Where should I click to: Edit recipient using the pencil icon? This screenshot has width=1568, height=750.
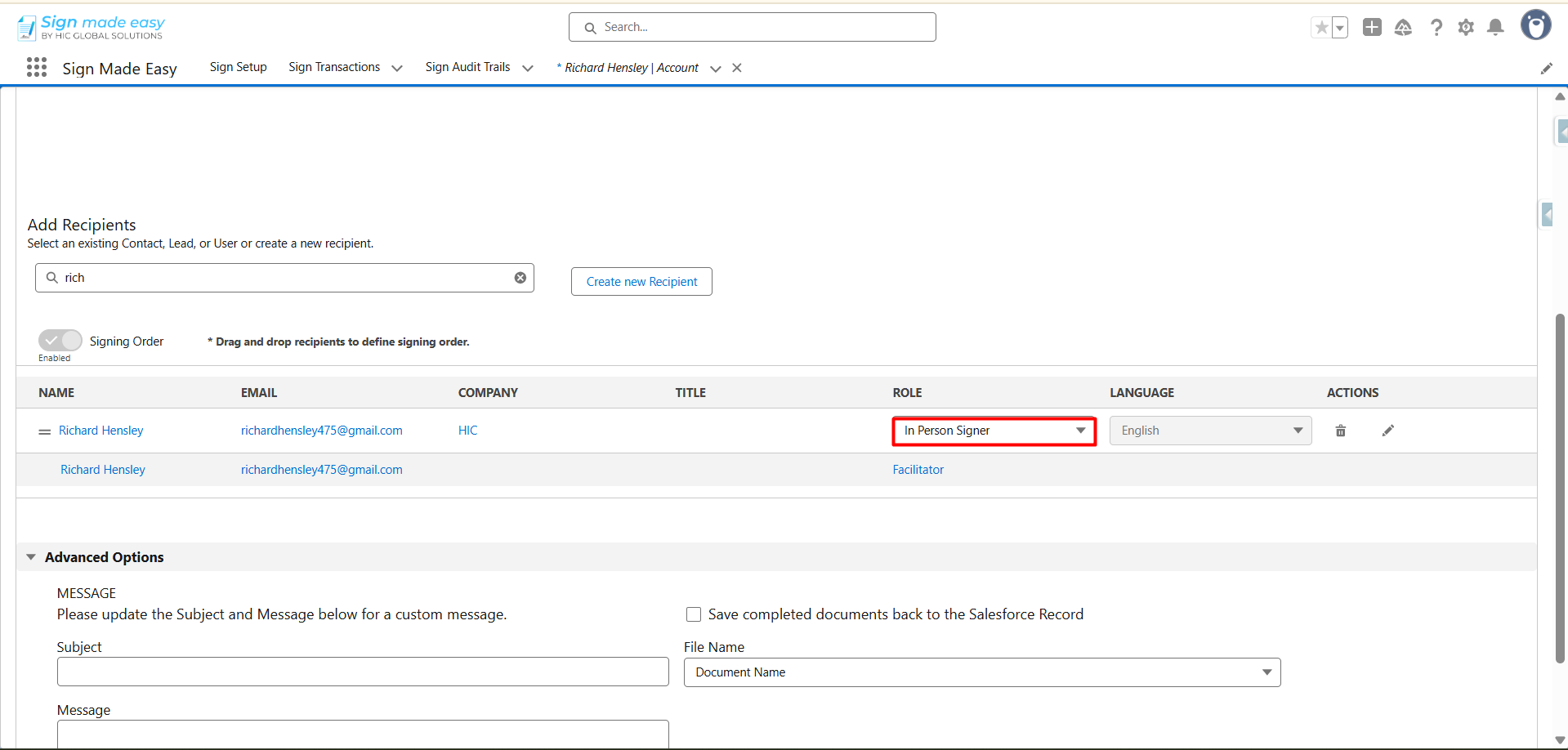(x=1387, y=431)
